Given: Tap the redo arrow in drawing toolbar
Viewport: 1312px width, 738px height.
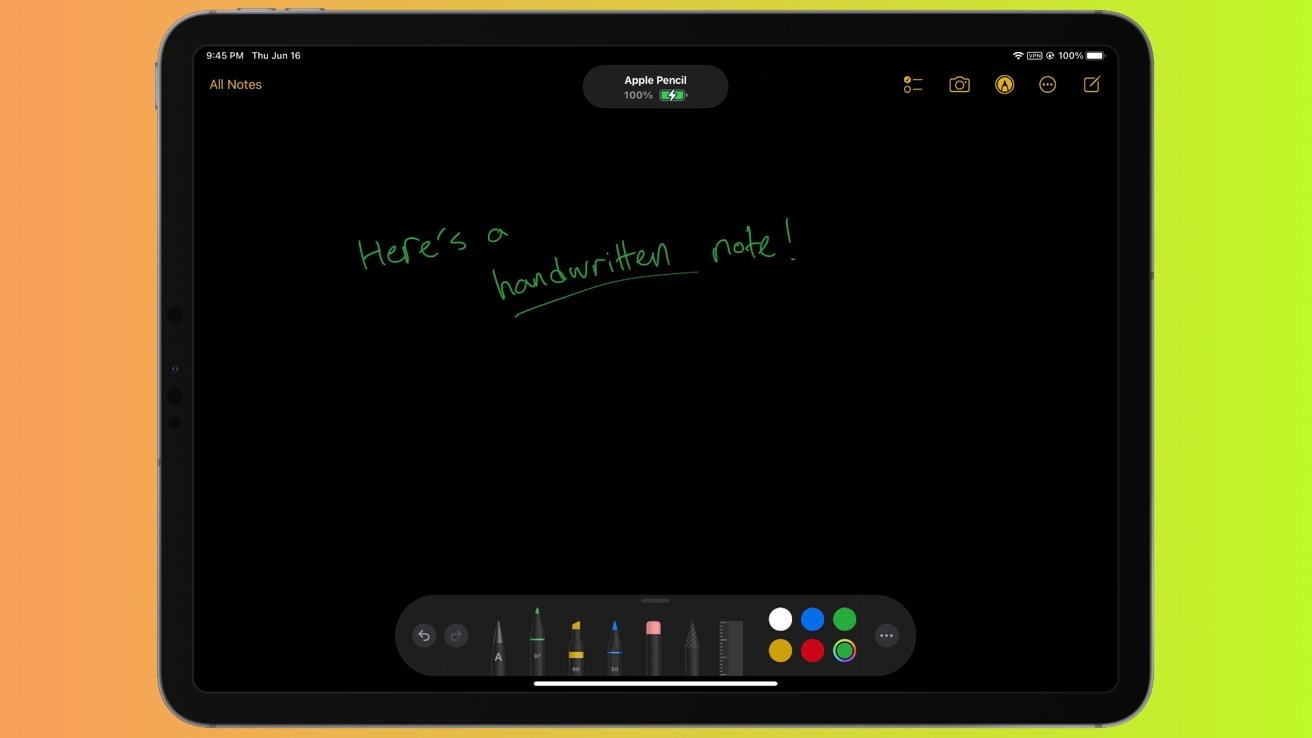Looking at the screenshot, I should (x=456, y=636).
